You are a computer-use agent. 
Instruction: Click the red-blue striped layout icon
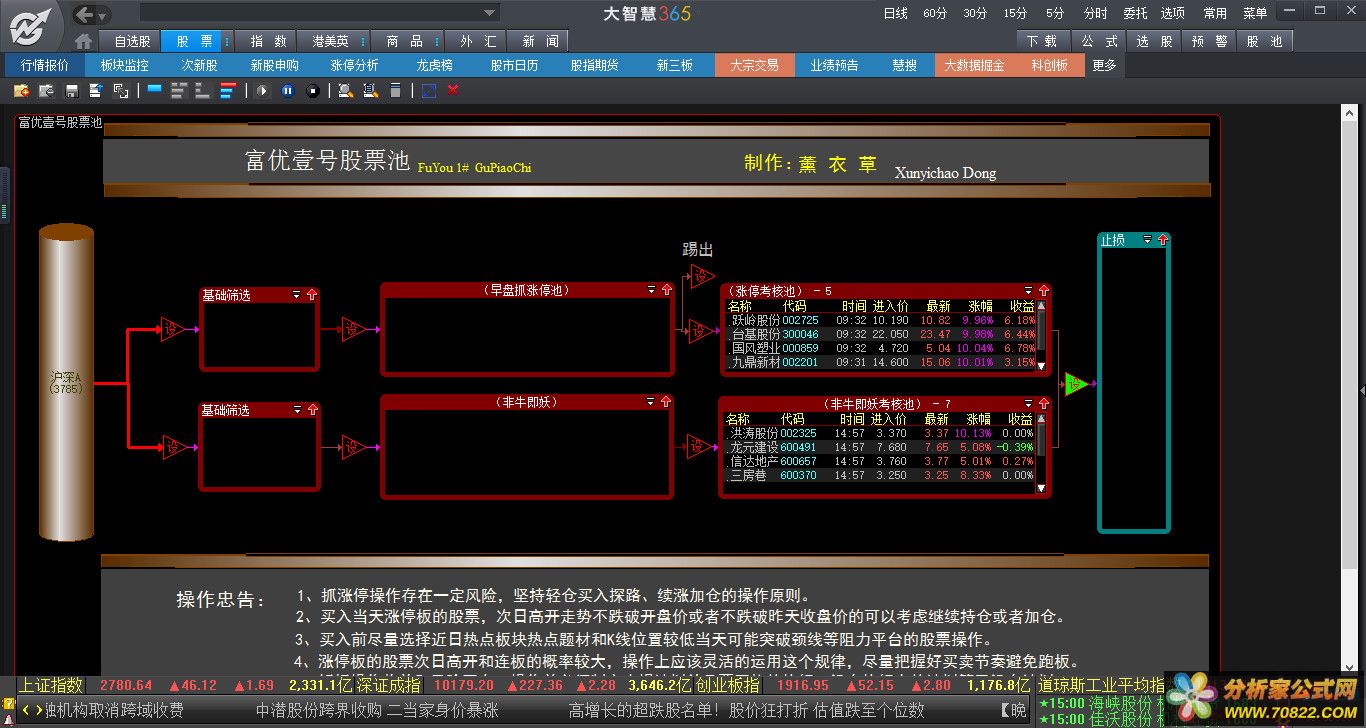[x=227, y=91]
